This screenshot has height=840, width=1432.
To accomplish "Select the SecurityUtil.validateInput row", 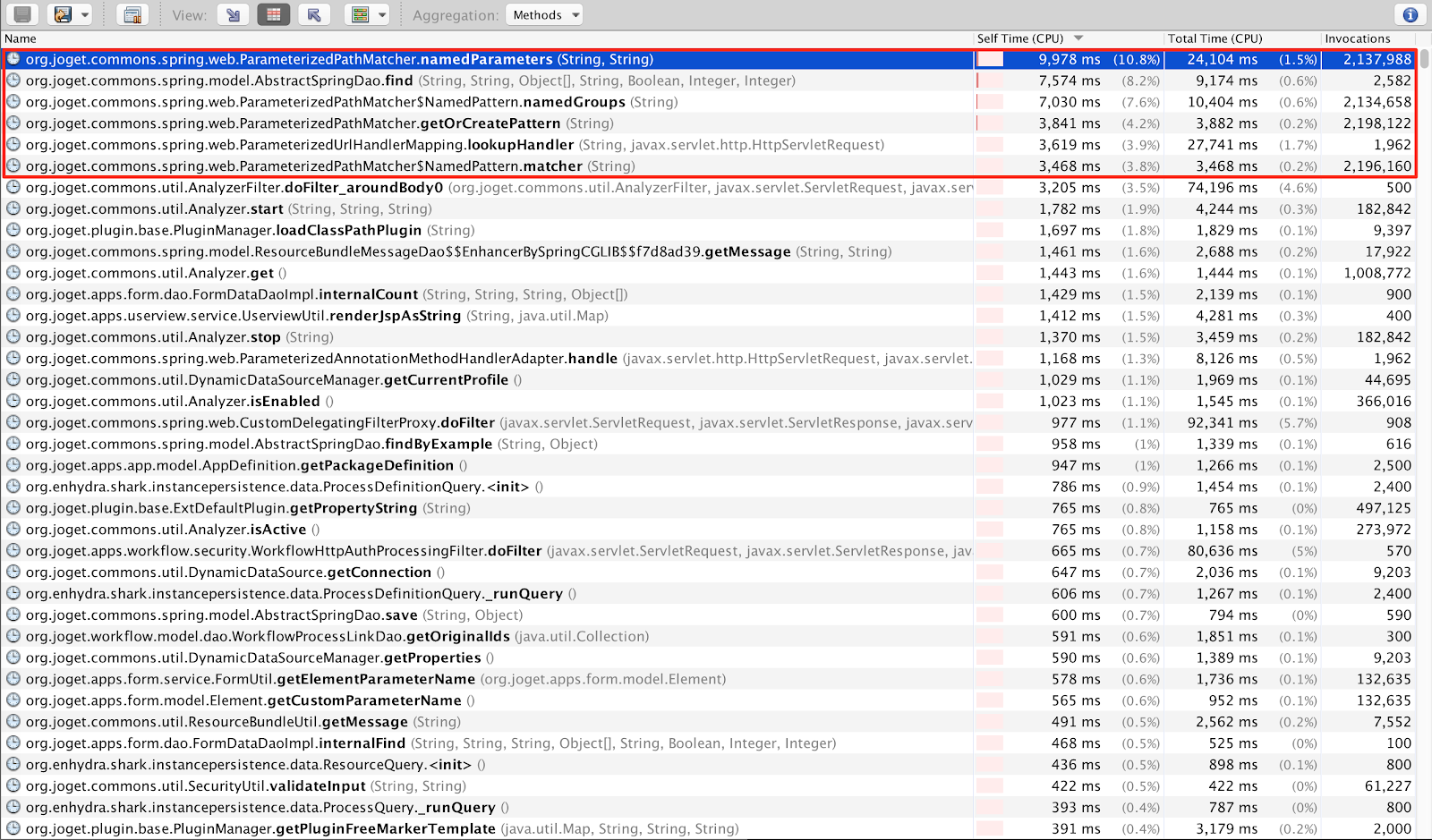I will click(709, 786).
